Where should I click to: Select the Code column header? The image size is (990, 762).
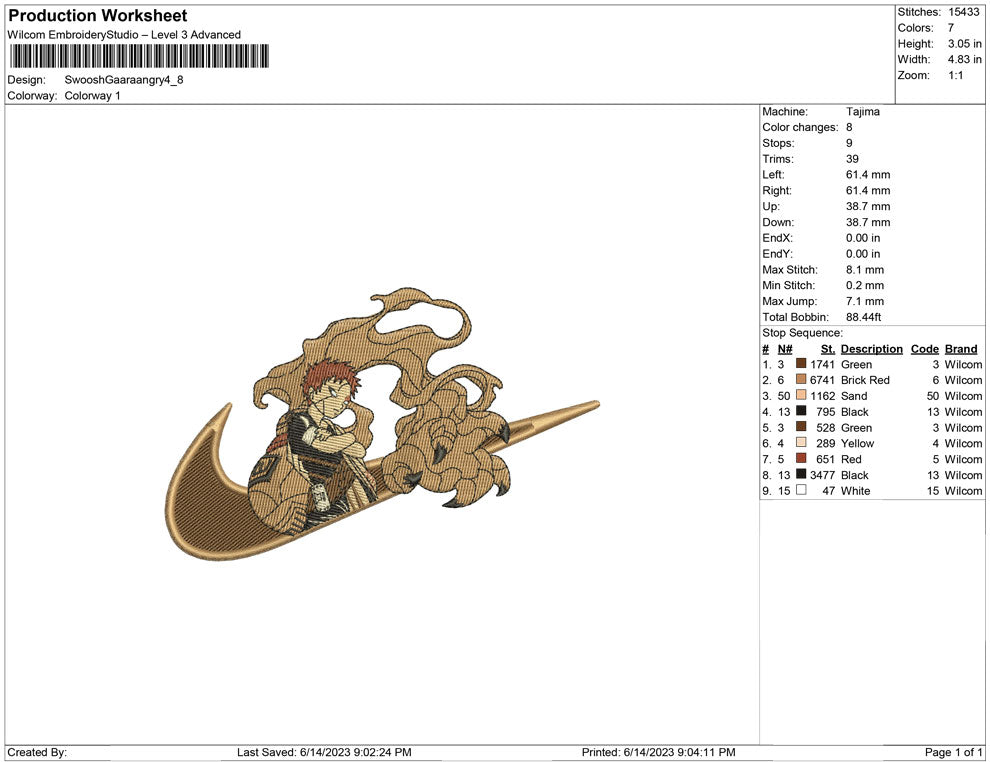point(924,349)
